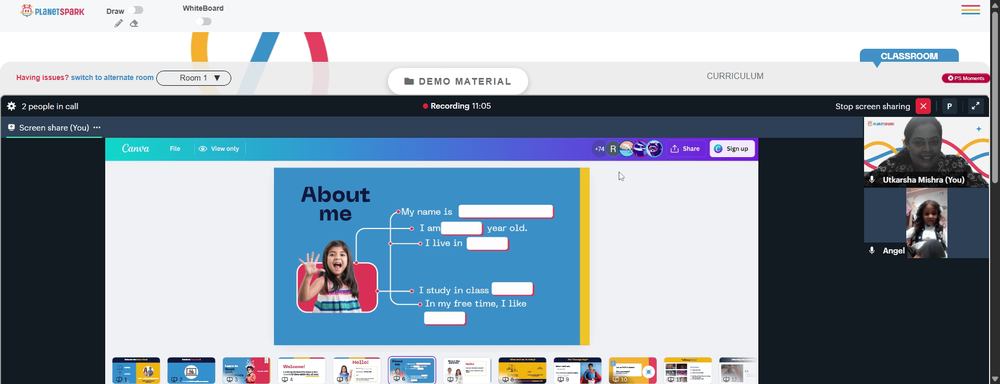Click switch to alternate room link
The height and width of the screenshot is (384, 1000).
tap(112, 78)
